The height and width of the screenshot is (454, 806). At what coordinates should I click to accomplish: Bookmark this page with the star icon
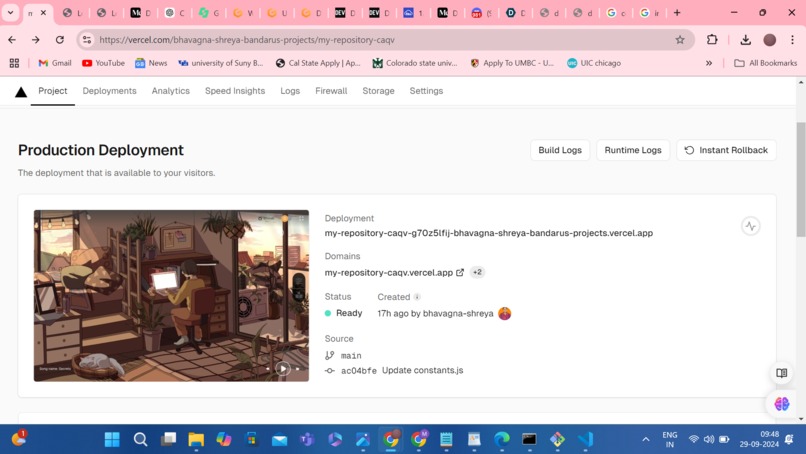(680, 40)
